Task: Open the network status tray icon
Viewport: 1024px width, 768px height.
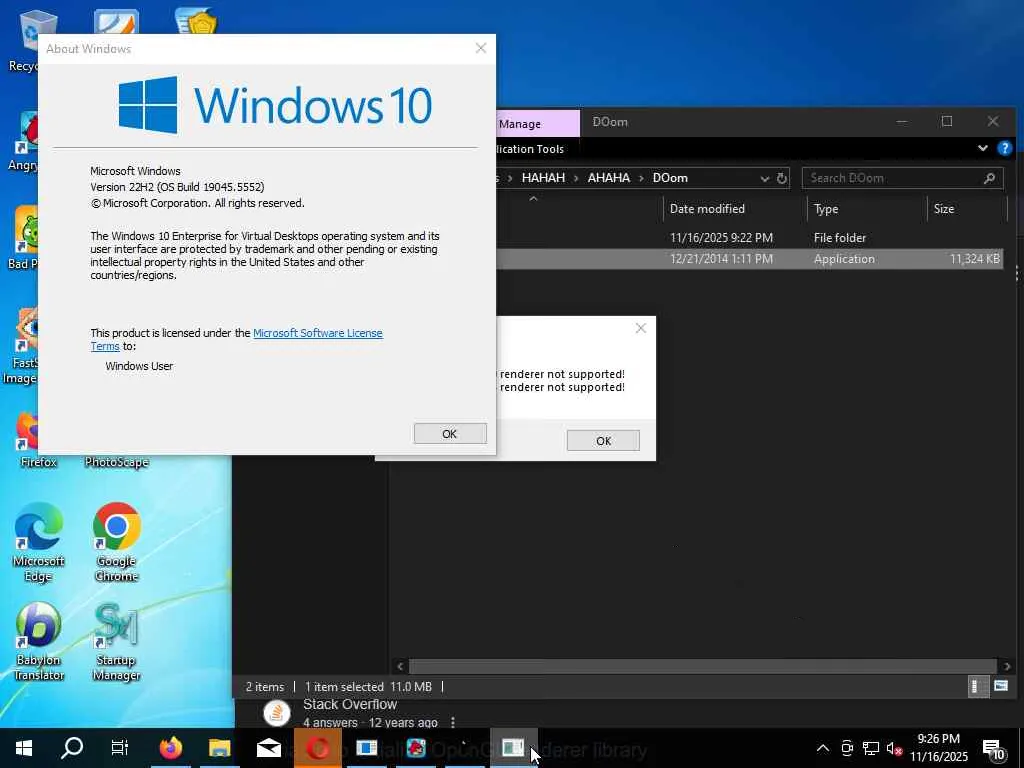Action: coord(871,748)
